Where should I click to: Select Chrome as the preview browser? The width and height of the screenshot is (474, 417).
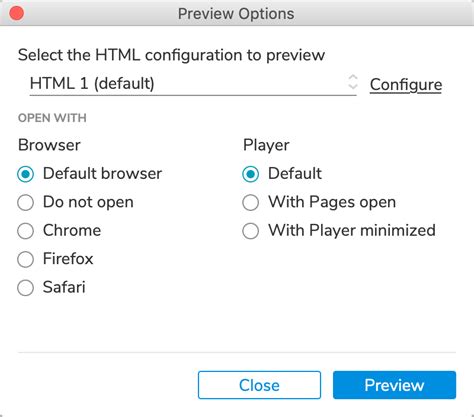click(25, 231)
